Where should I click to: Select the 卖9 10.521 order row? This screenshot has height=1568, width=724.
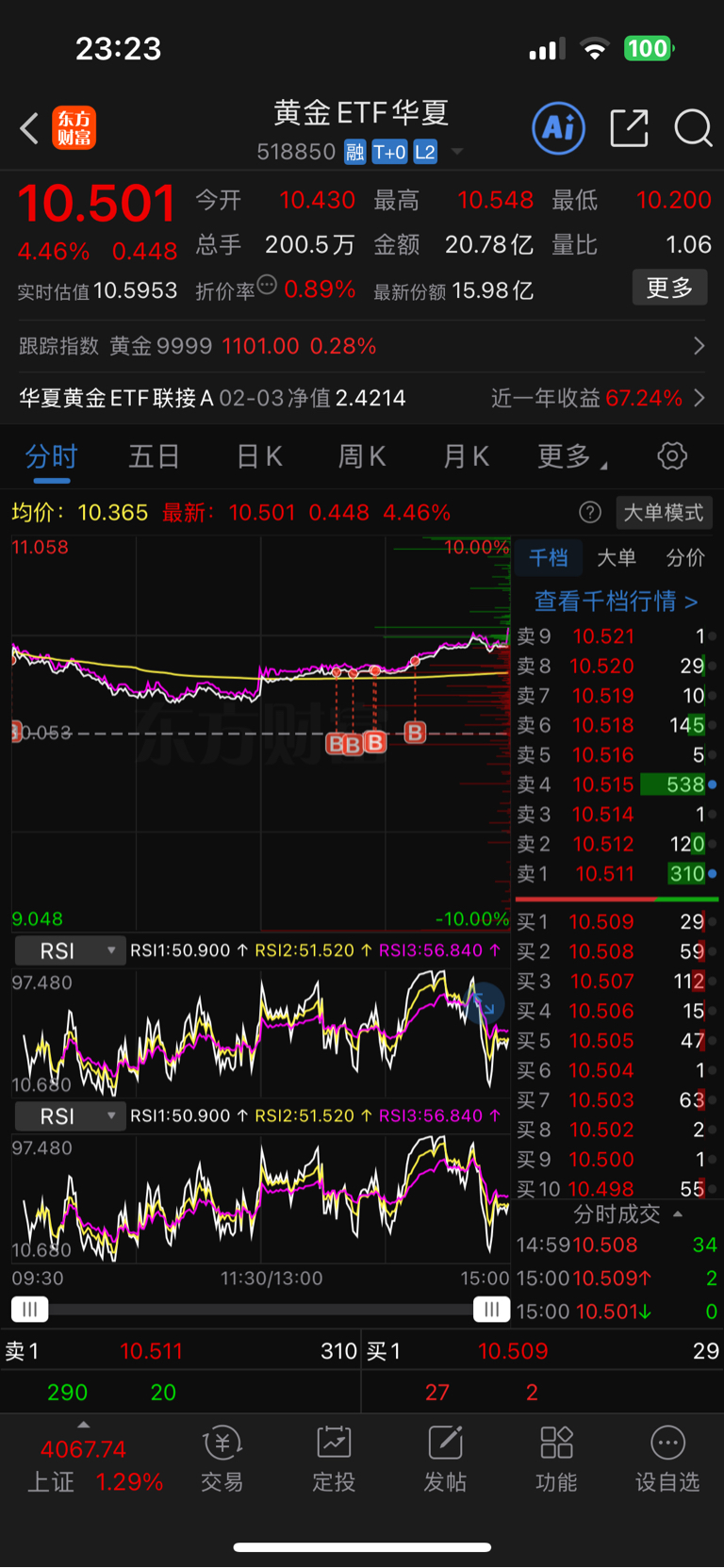[x=617, y=636]
